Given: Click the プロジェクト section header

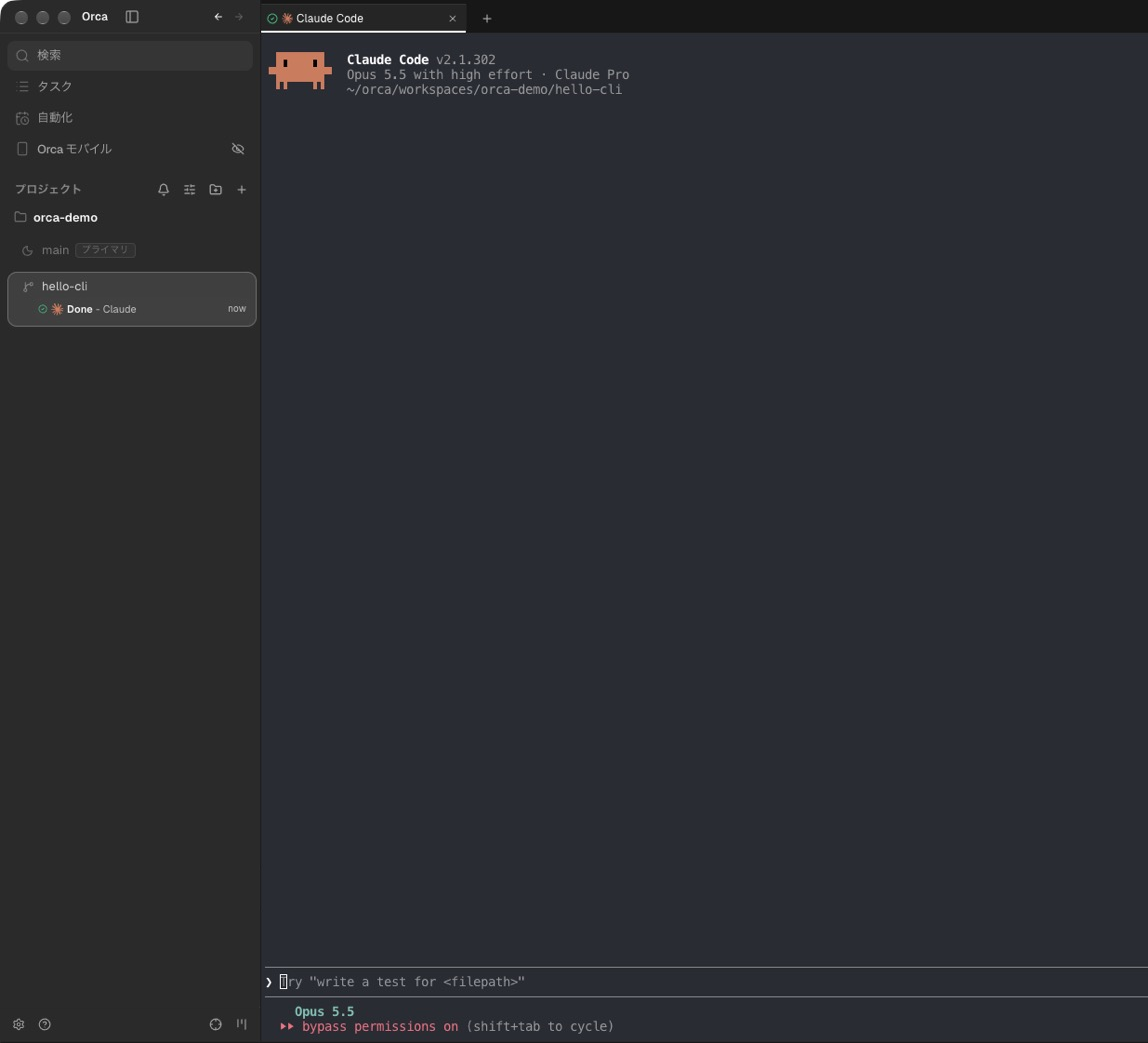Looking at the screenshot, I should coord(48,190).
